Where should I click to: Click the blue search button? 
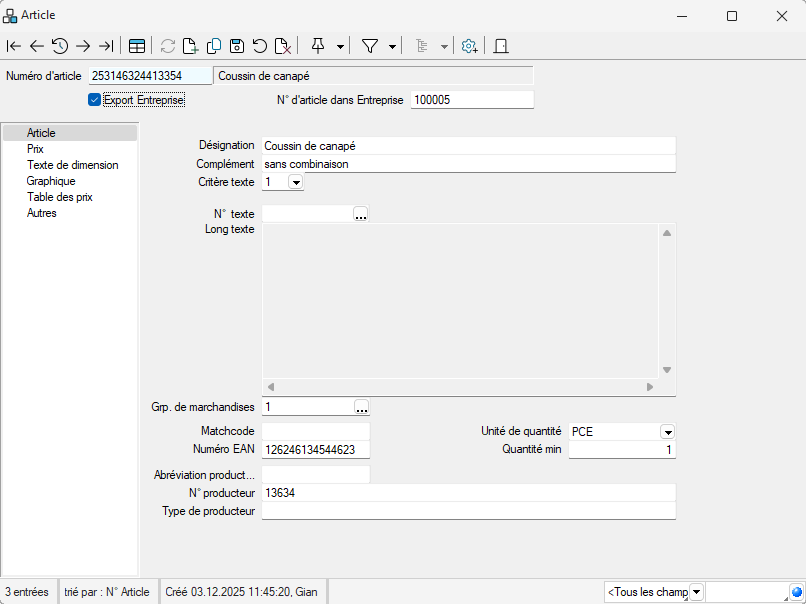796,592
